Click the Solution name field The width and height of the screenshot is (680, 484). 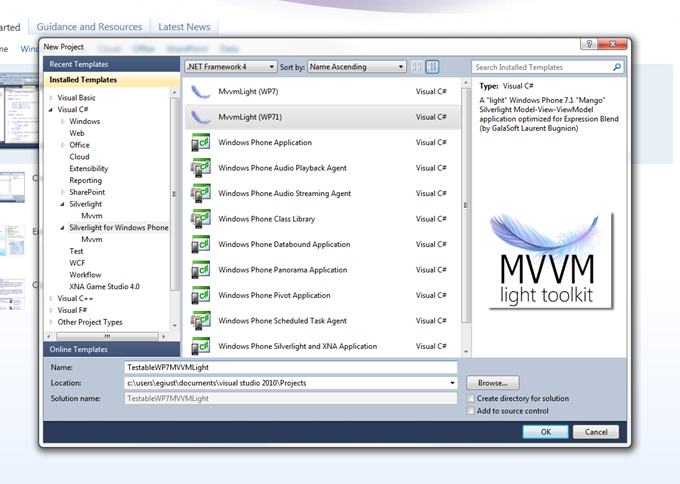click(x=291, y=399)
